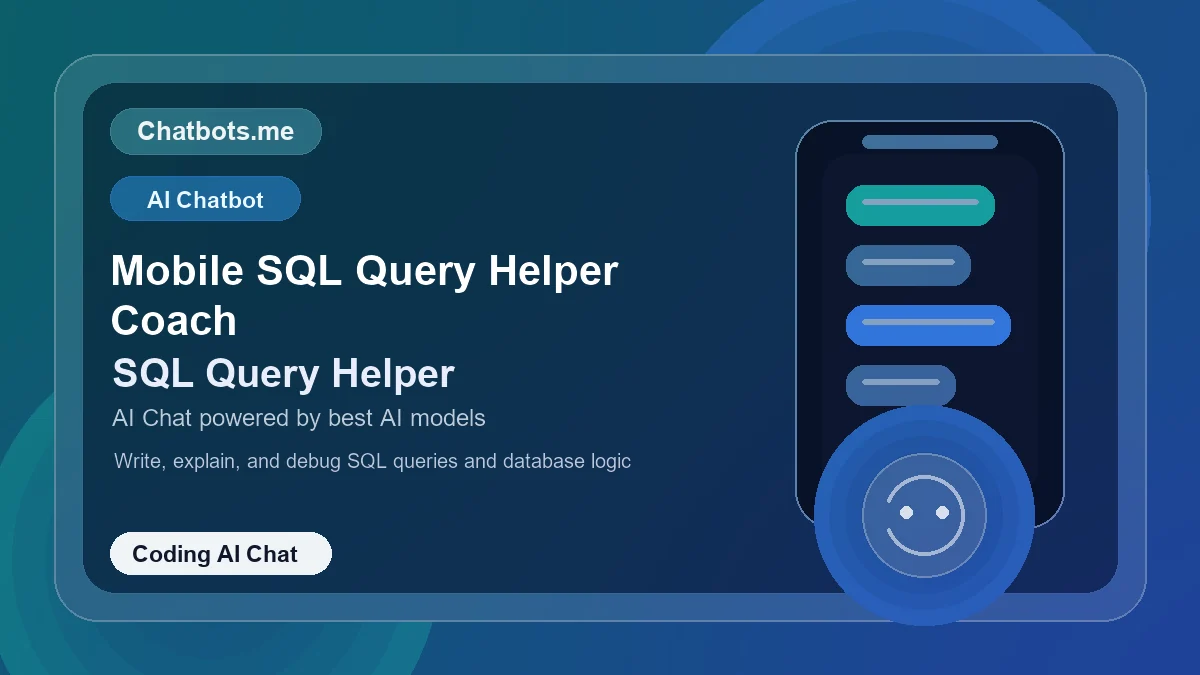Switch to the AI Chatbot tab

click(205, 198)
